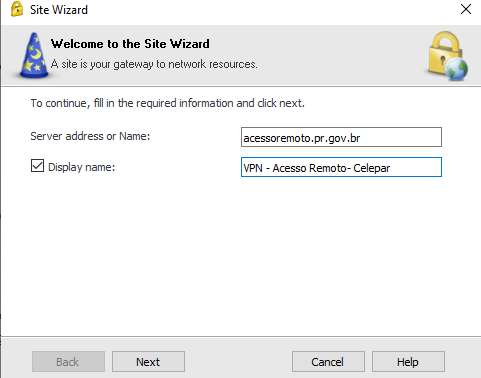Screen dimensions: 481x378
Task: Click into the Display name text field
Action: [x=341, y=167]
